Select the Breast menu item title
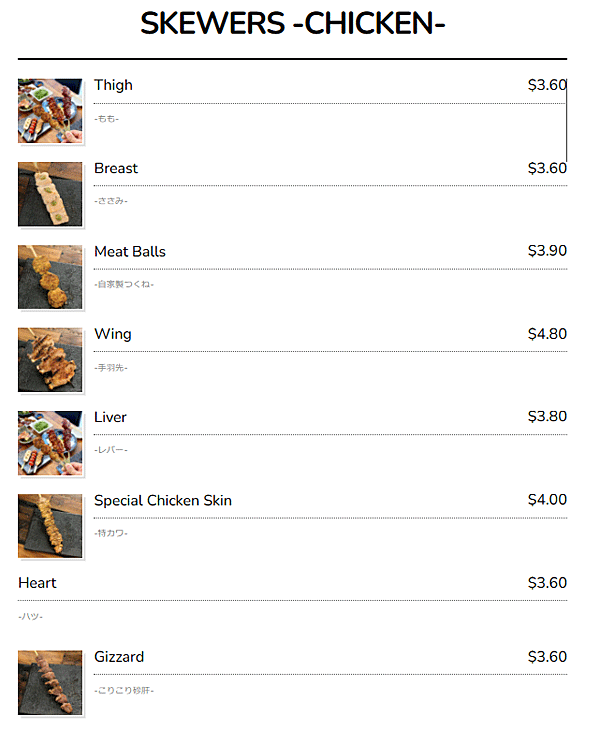The width and height of the screenshot is (600, 730). pos(116,168)
